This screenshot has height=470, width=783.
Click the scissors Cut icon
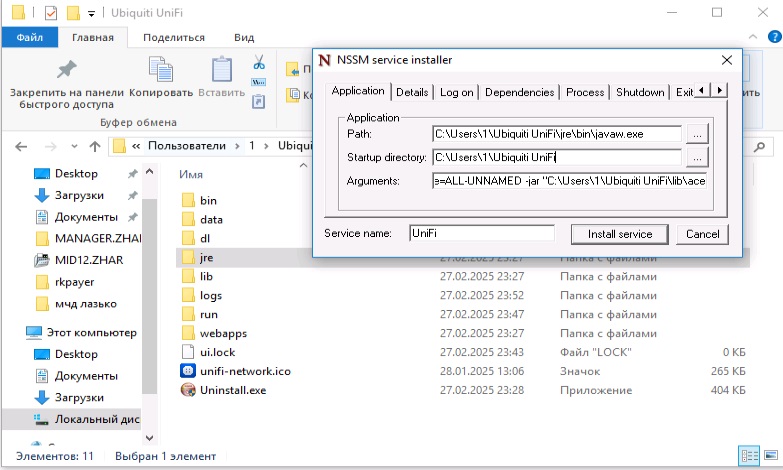(259, 62)
